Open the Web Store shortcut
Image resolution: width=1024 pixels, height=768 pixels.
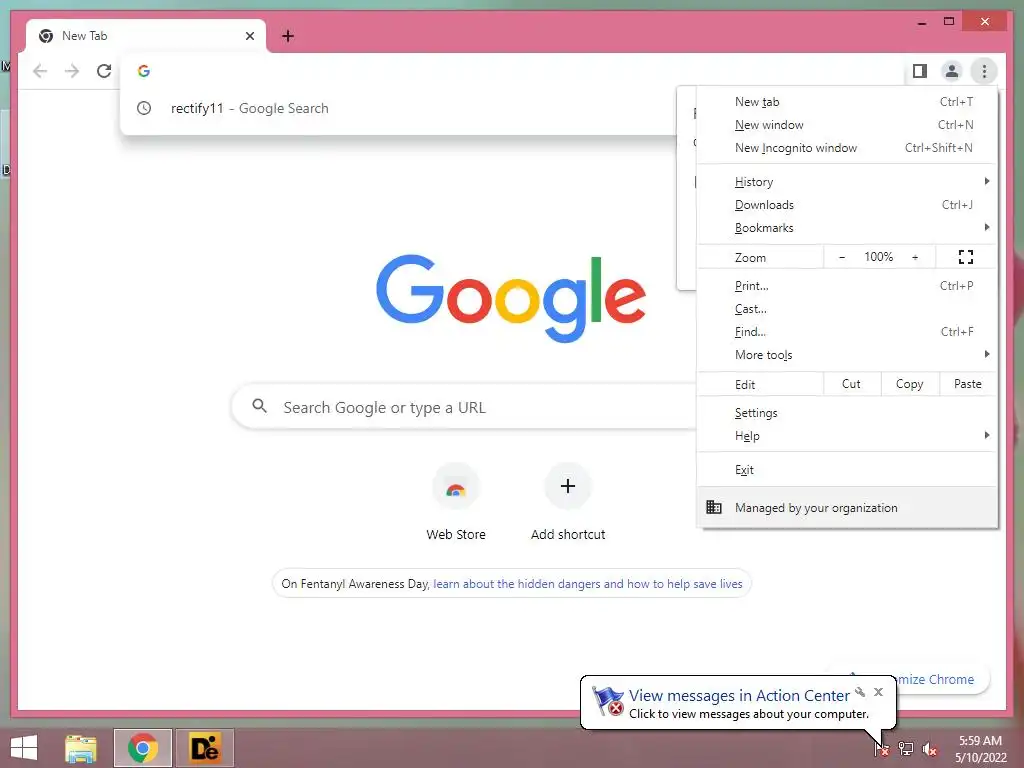[x=456, y=502]
